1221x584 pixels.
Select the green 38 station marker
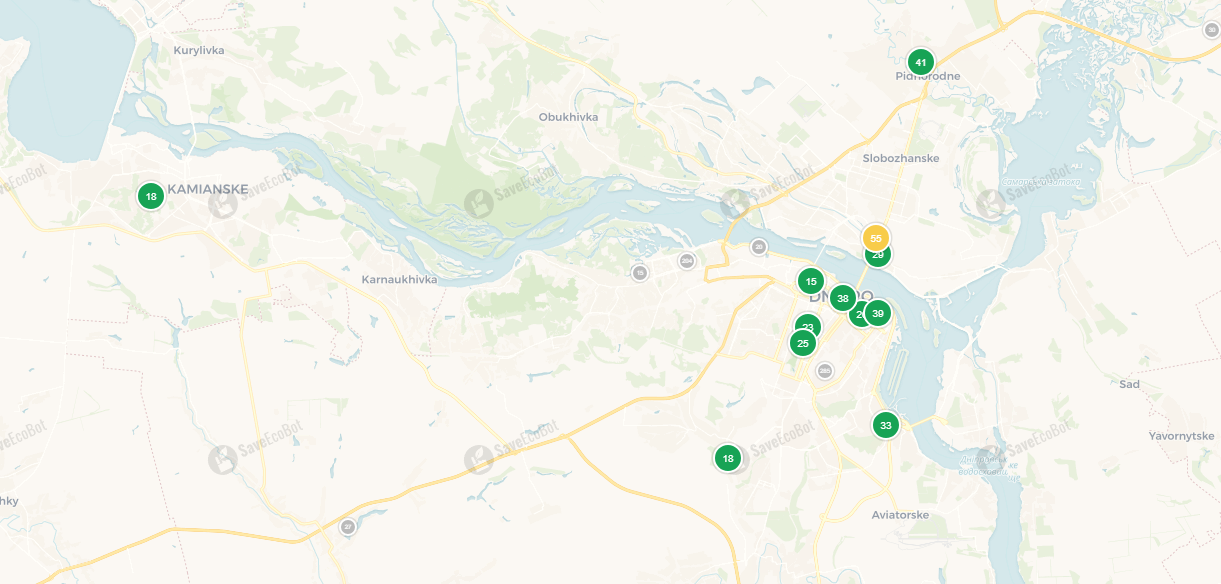(843, 298)
